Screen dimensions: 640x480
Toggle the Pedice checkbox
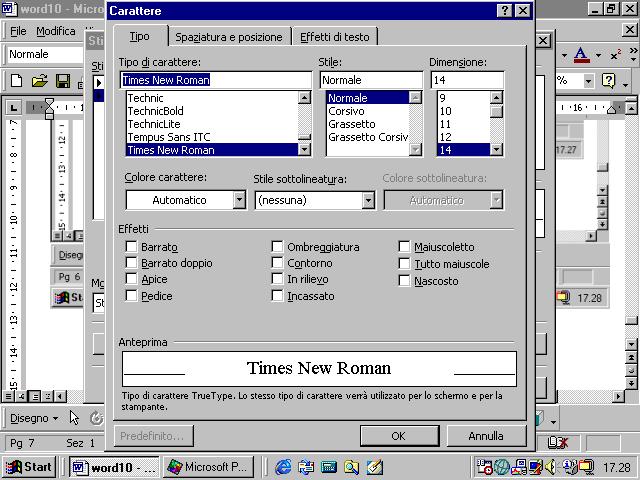click(131, 295)
